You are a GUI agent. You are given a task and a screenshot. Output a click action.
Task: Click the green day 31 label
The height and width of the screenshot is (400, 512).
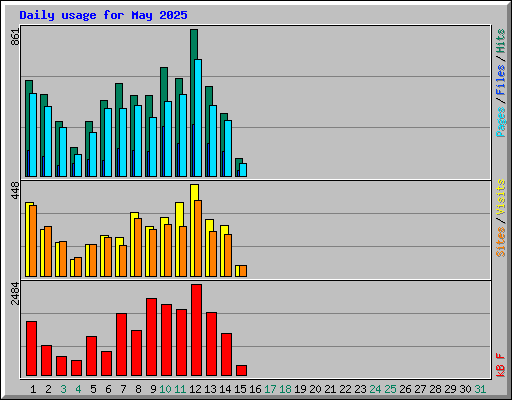click(480, 389)
